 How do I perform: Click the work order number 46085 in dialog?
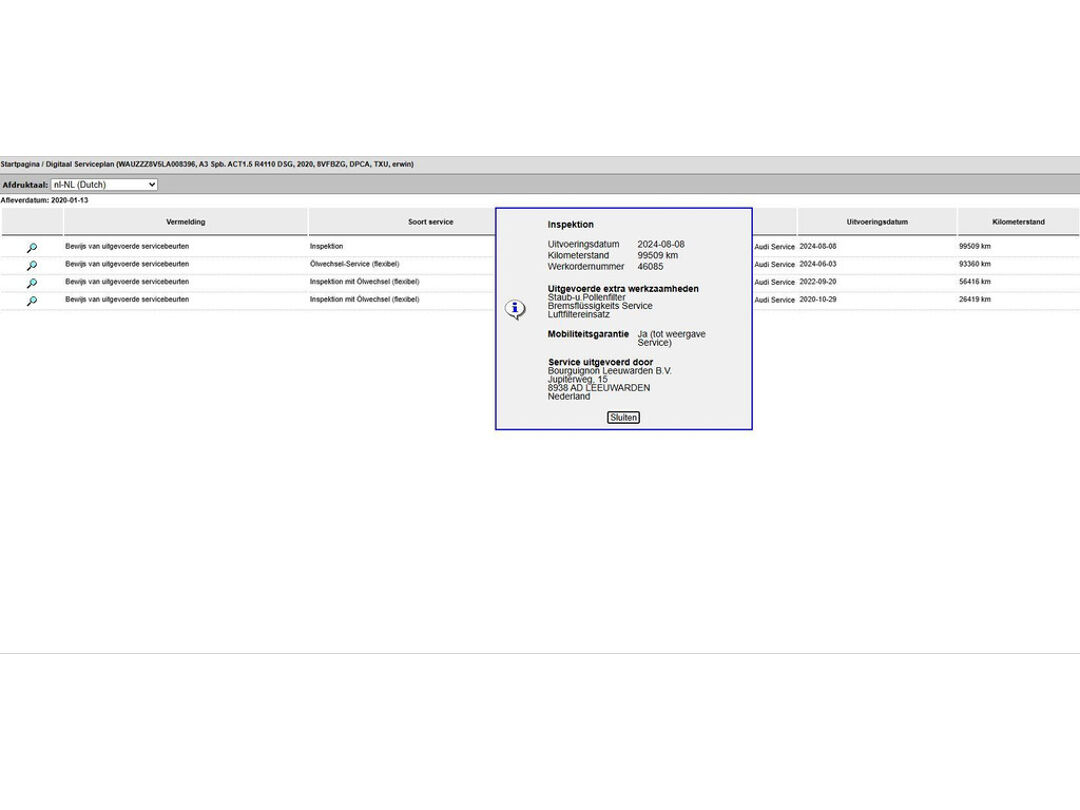click(x=650, y=267)
